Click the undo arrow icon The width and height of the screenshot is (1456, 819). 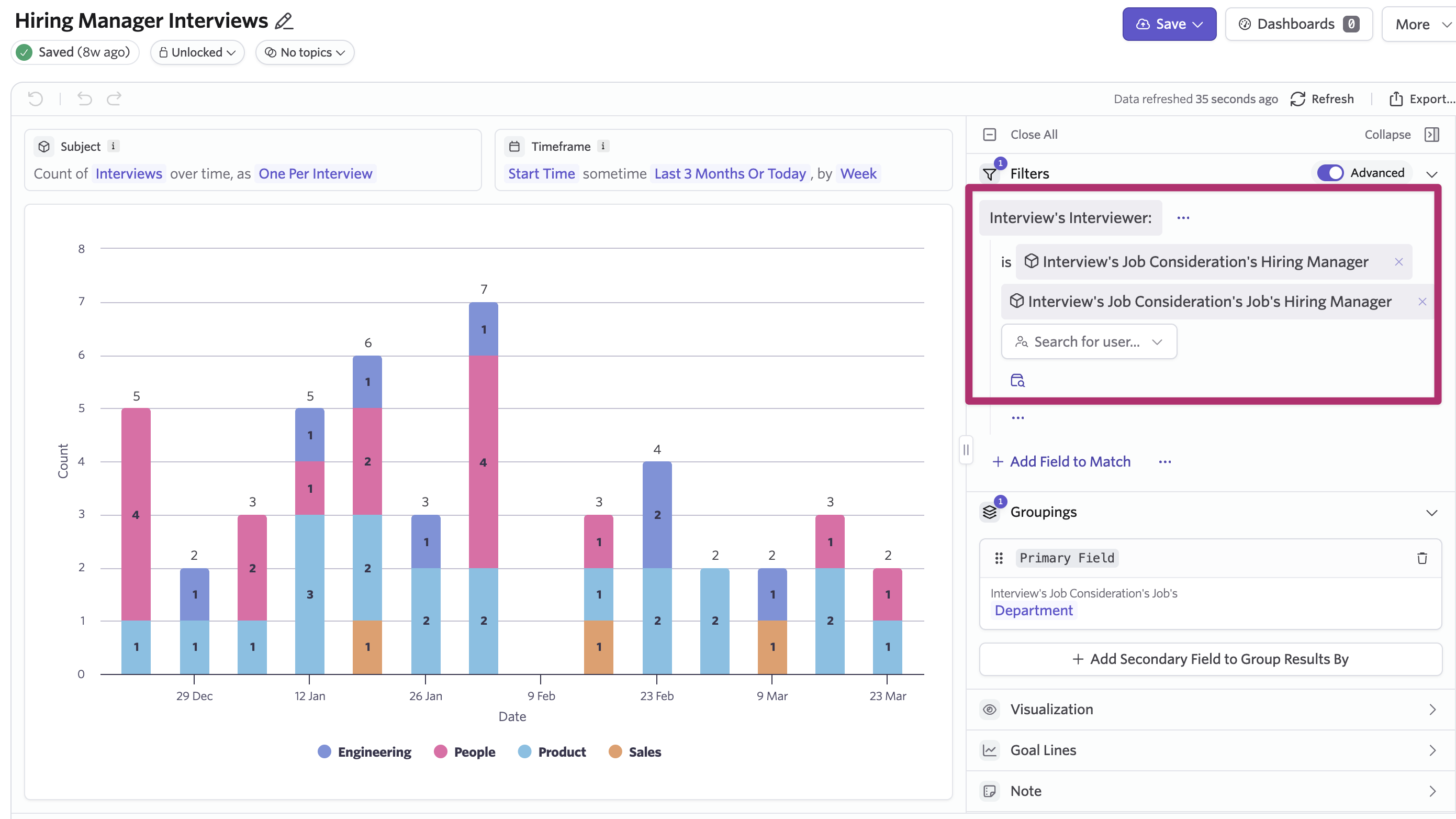(x=85, y=99)
